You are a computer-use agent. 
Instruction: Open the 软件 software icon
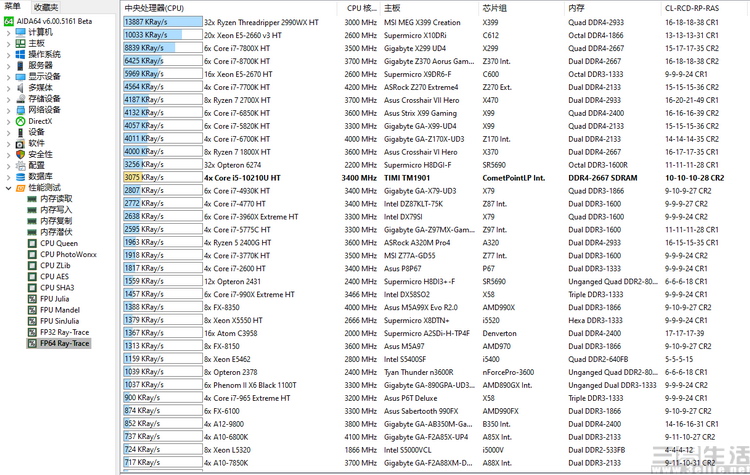[20, 143]
